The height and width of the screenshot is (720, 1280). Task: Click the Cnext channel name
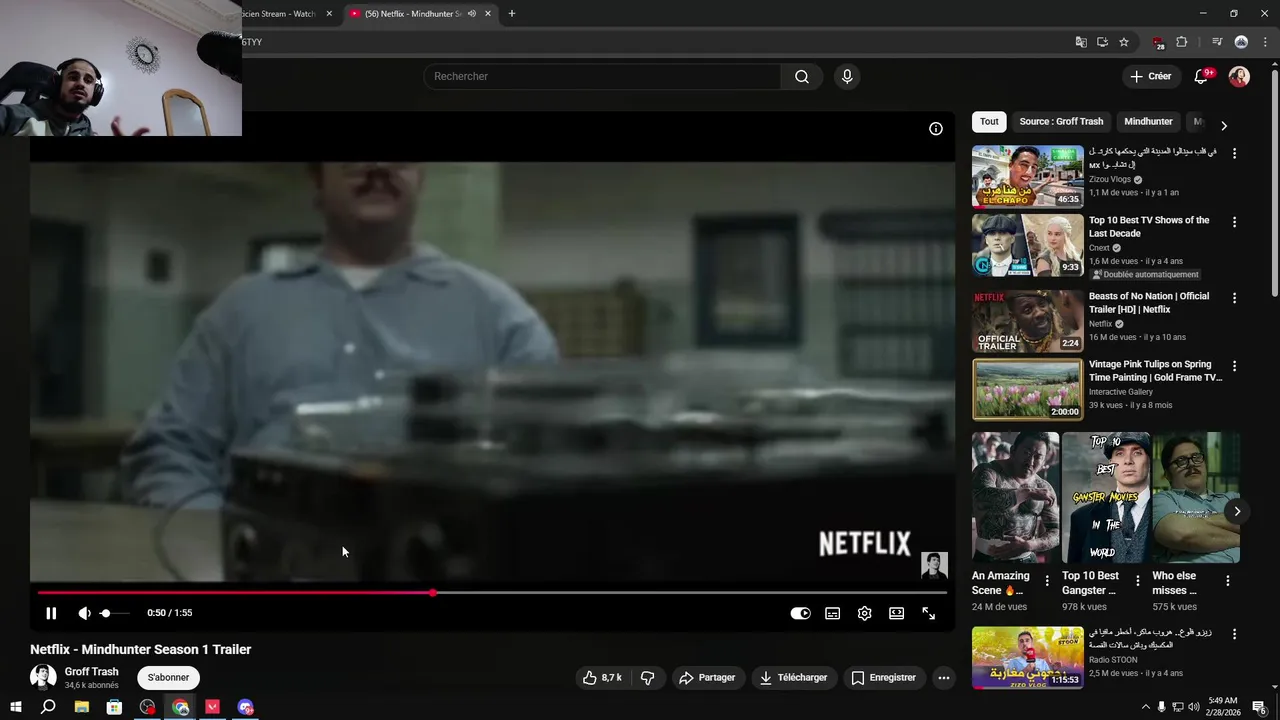pyautogui.click(x=1099, y=248)
